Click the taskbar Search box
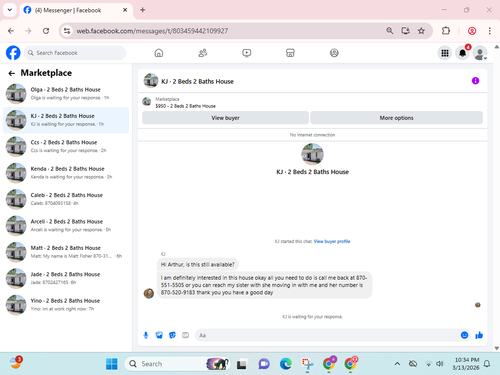 (x=177, y=364)
